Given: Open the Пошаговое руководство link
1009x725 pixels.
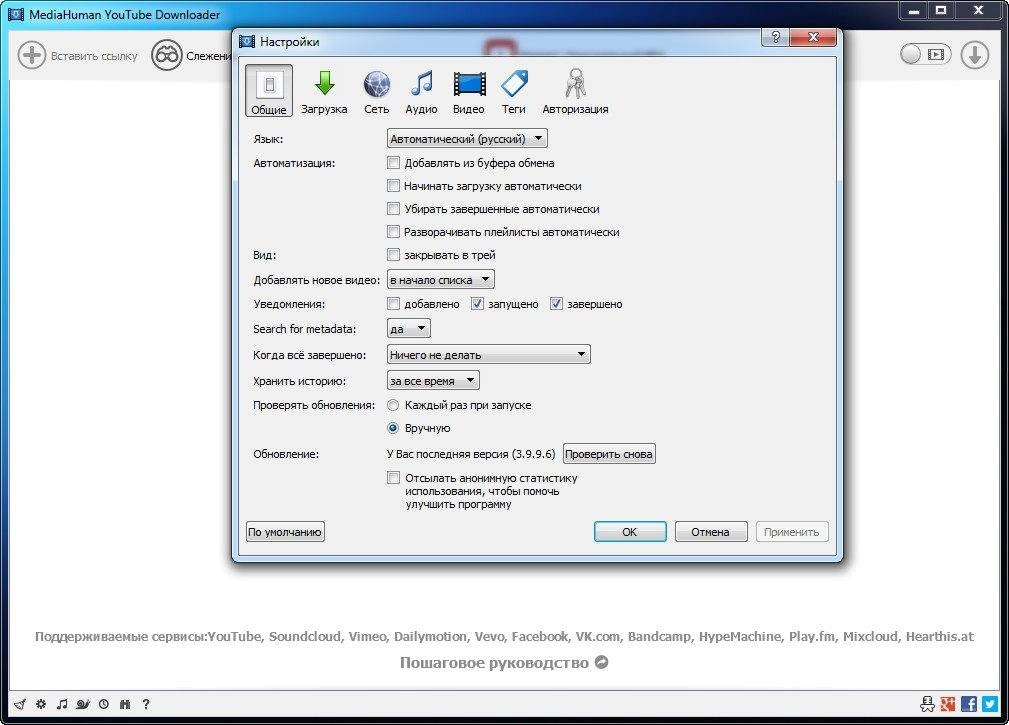Looking at the screenshot, I should point(504,663).
